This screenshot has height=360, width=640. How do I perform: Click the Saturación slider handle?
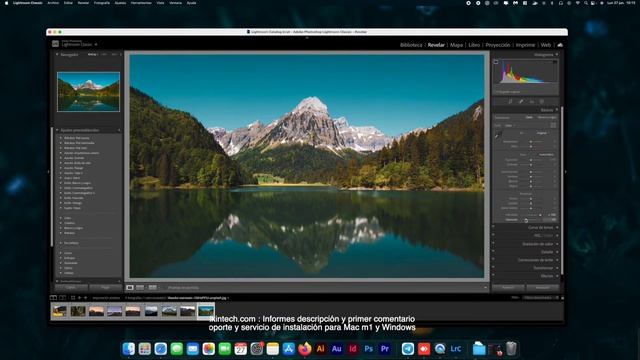point(527,220)
